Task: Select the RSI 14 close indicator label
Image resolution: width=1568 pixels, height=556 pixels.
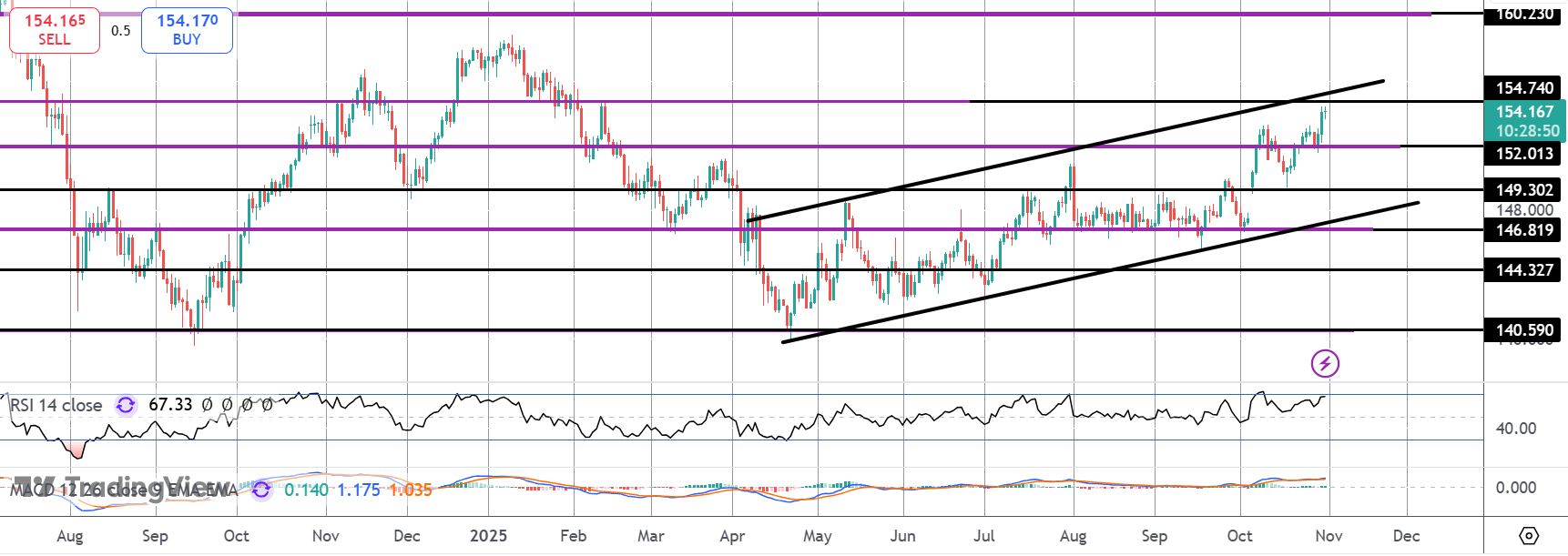Action: pos(56,405)
